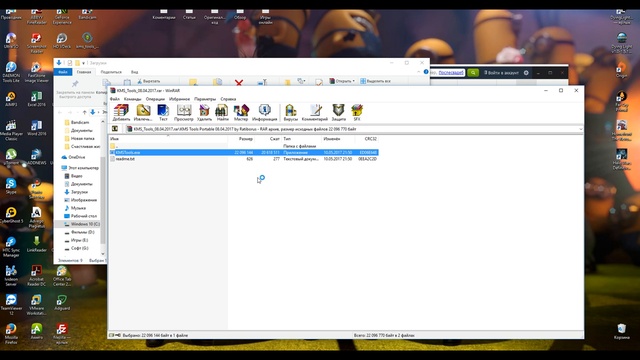Expand the archive path dropdown in WinRAR

coord(580,129)
